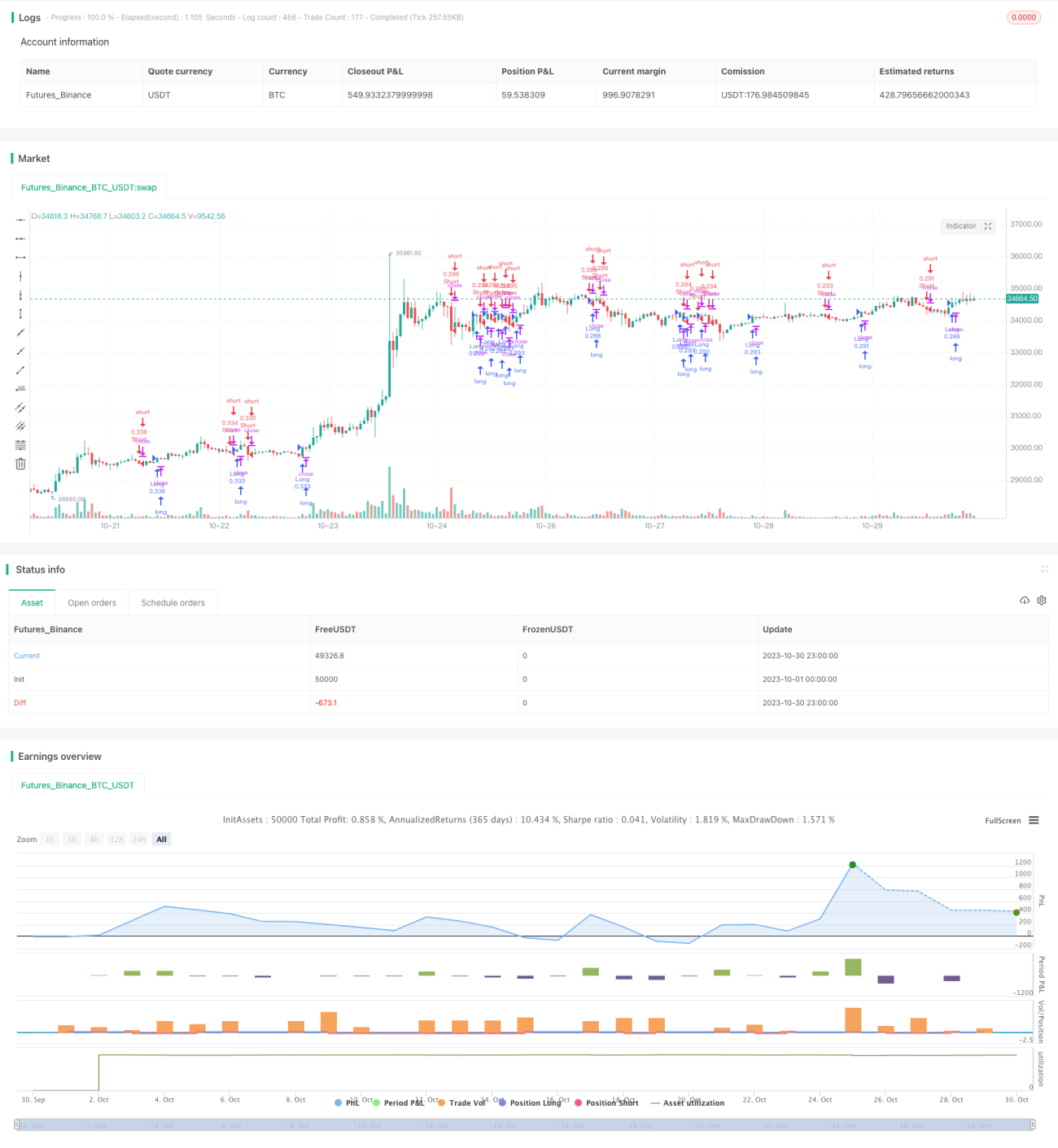Click left handle of range navigator
Image resolution: width=1058 pixels, height=1148 pixels.
click(18, 1124)
